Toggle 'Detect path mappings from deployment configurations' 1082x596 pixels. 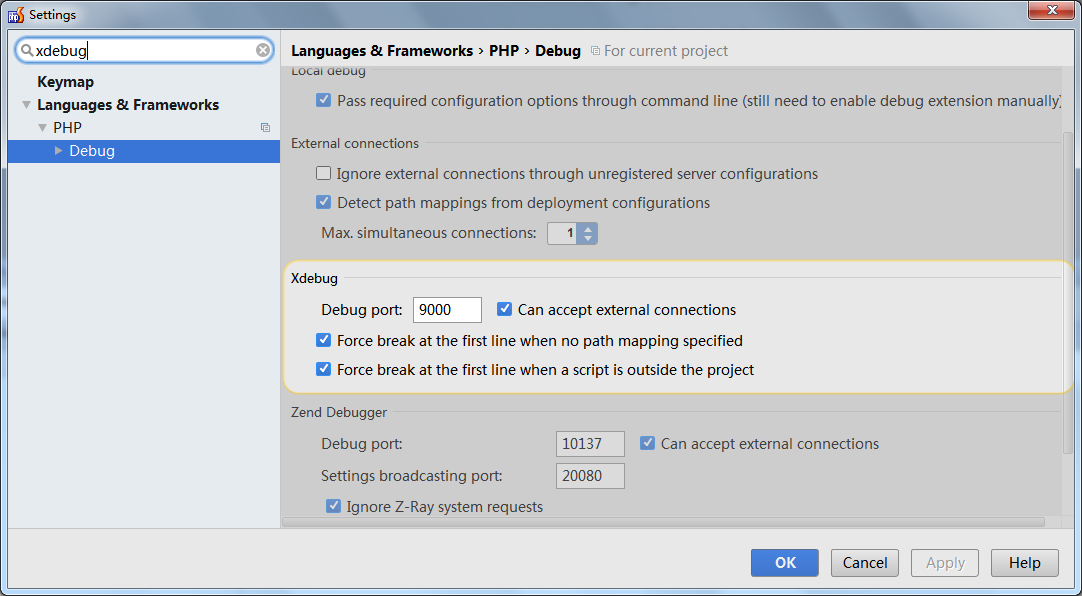click(324, 203)
